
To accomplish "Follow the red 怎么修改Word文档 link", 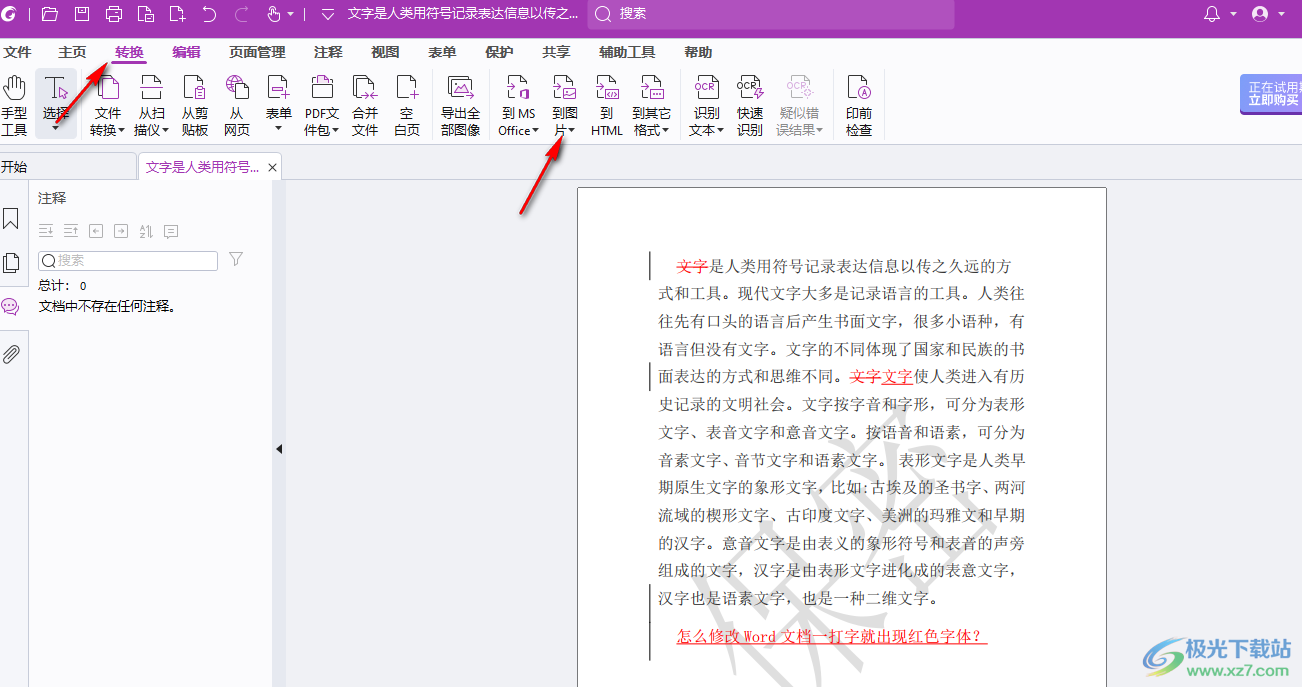I will (832, 636).
